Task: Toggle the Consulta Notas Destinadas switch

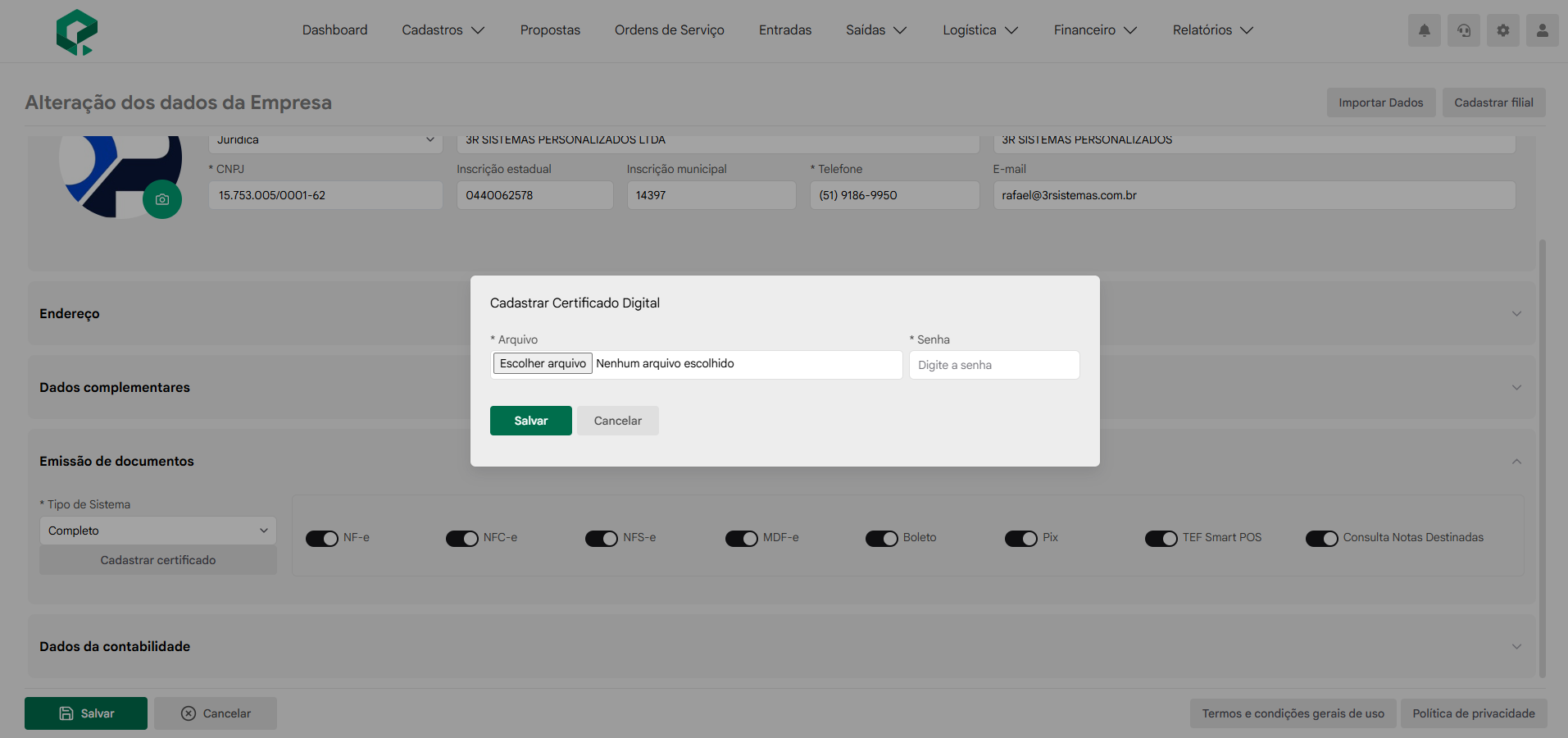Action: [x=1322, y=539]
